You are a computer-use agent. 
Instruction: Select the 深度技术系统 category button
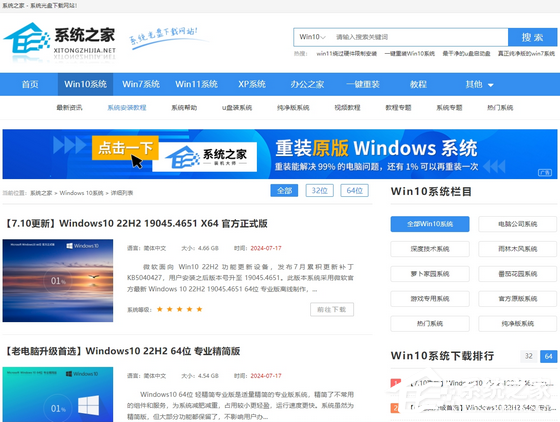(x=430, y=249)
